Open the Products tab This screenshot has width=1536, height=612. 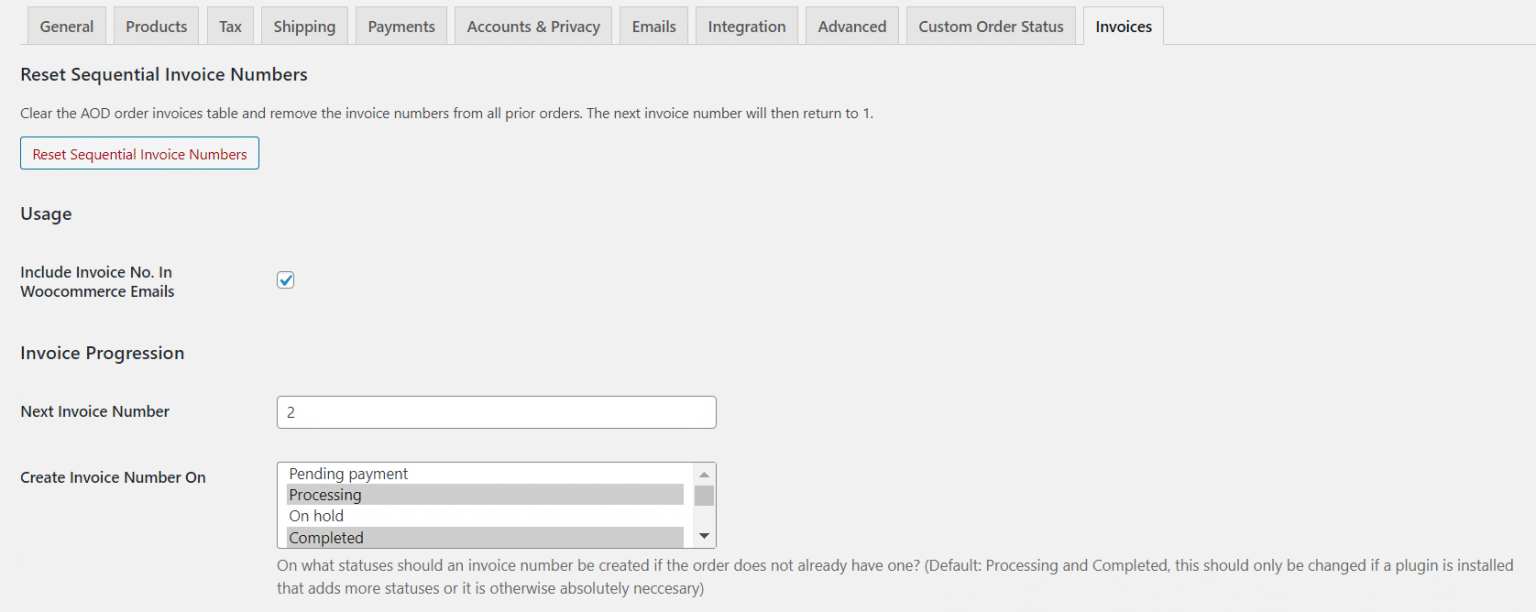155,25
